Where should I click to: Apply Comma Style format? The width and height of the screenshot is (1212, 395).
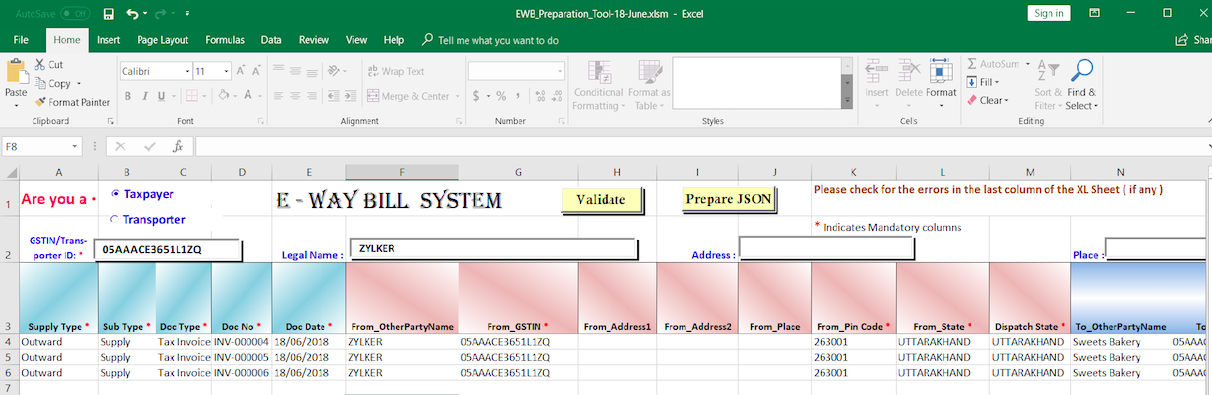coord(518,97)
